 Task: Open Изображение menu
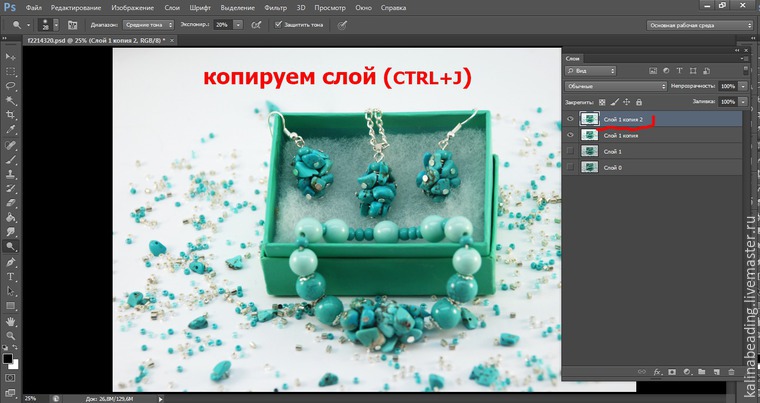pos(132,8)
